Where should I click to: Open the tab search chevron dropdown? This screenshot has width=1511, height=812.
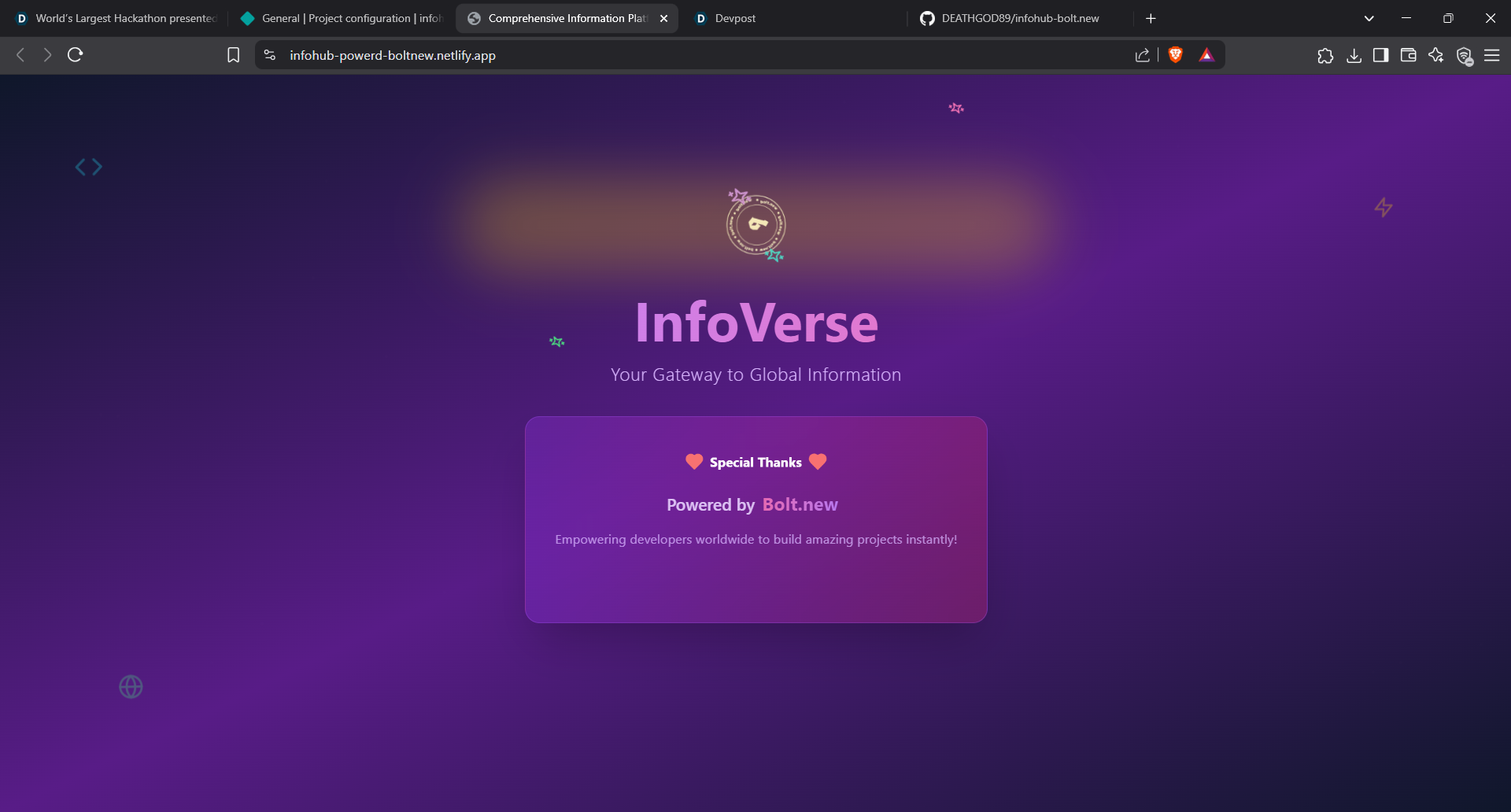click(1369, 17)
